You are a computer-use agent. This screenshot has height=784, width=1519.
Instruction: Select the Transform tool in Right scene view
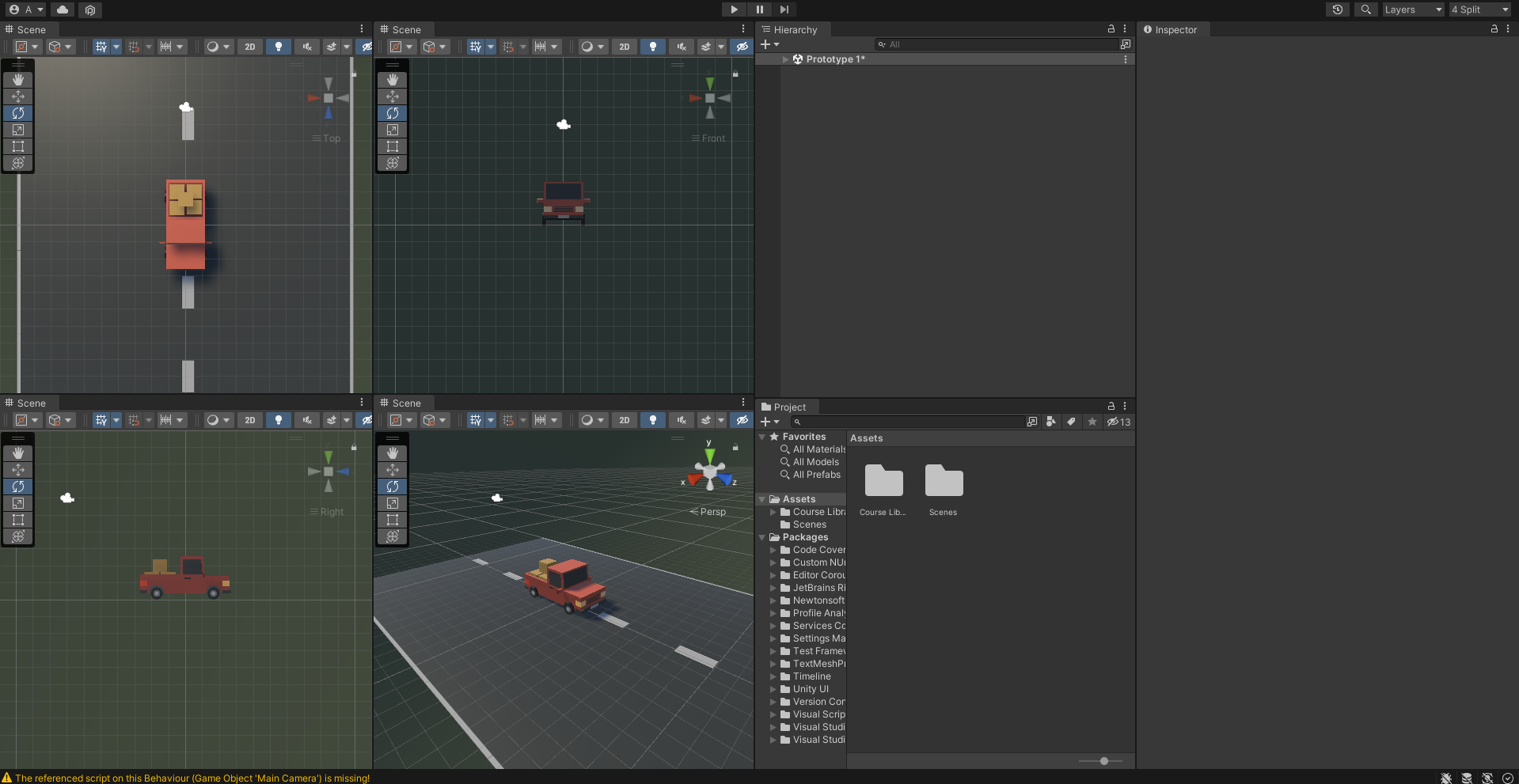click(x=18, y=536)
